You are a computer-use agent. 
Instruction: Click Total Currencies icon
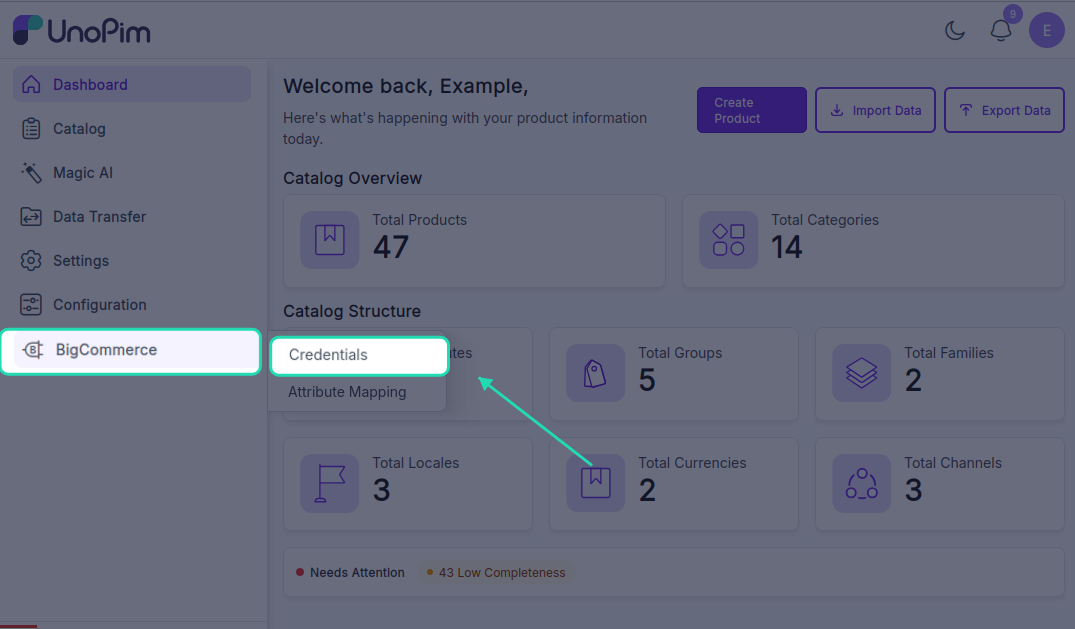coord(595,483)
